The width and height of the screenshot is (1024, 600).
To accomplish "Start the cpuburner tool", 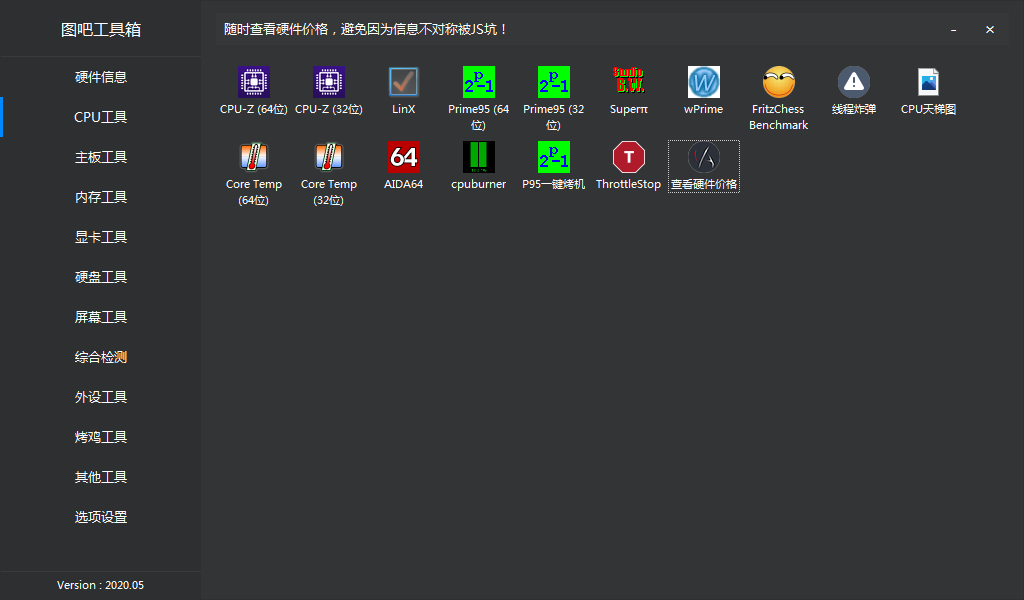I will (478, 163).
